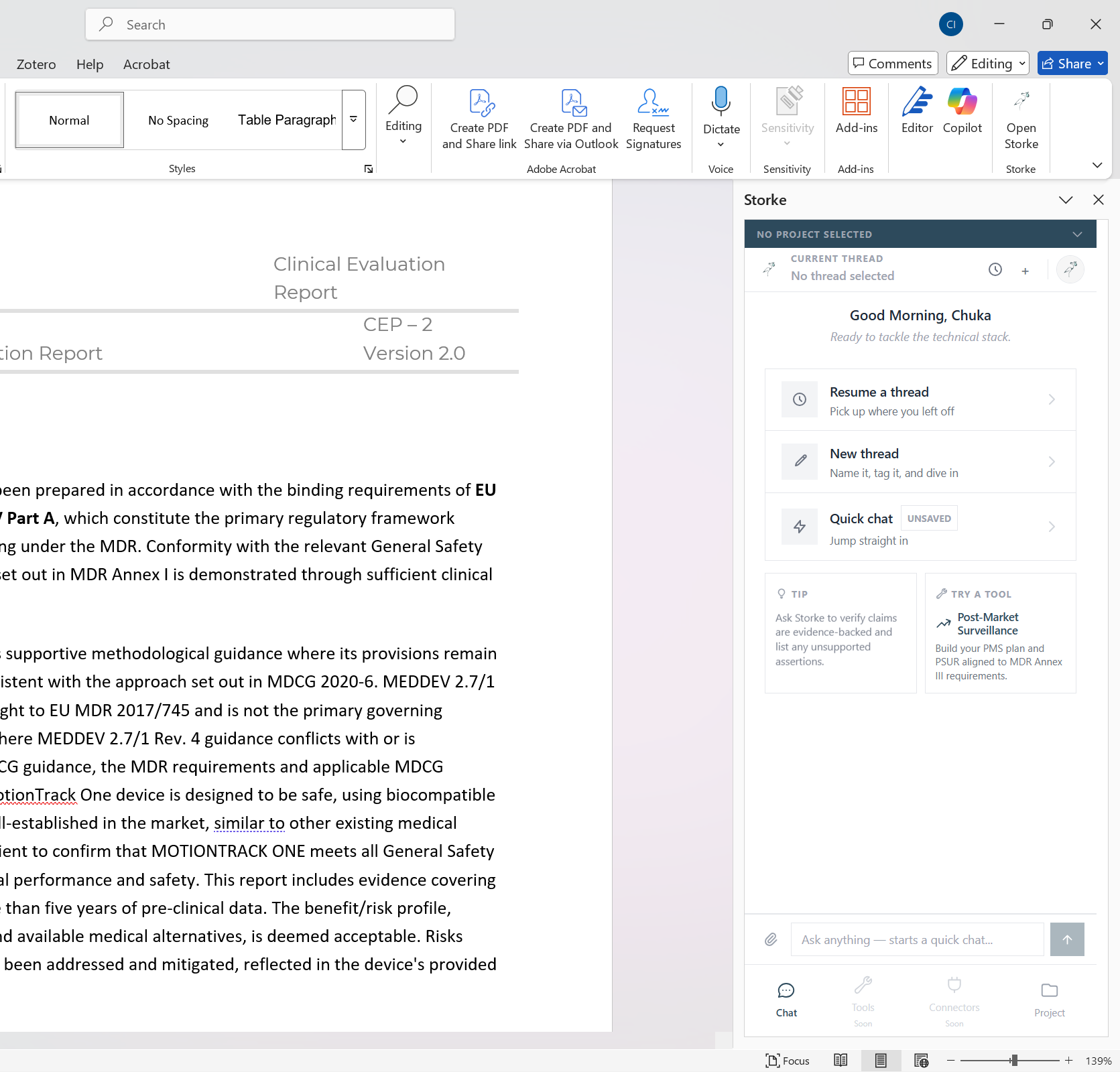This screenshot has height=1072, width=1120.
Task: Open the Editing mode dropdown
Action: (x=987, y=64)
